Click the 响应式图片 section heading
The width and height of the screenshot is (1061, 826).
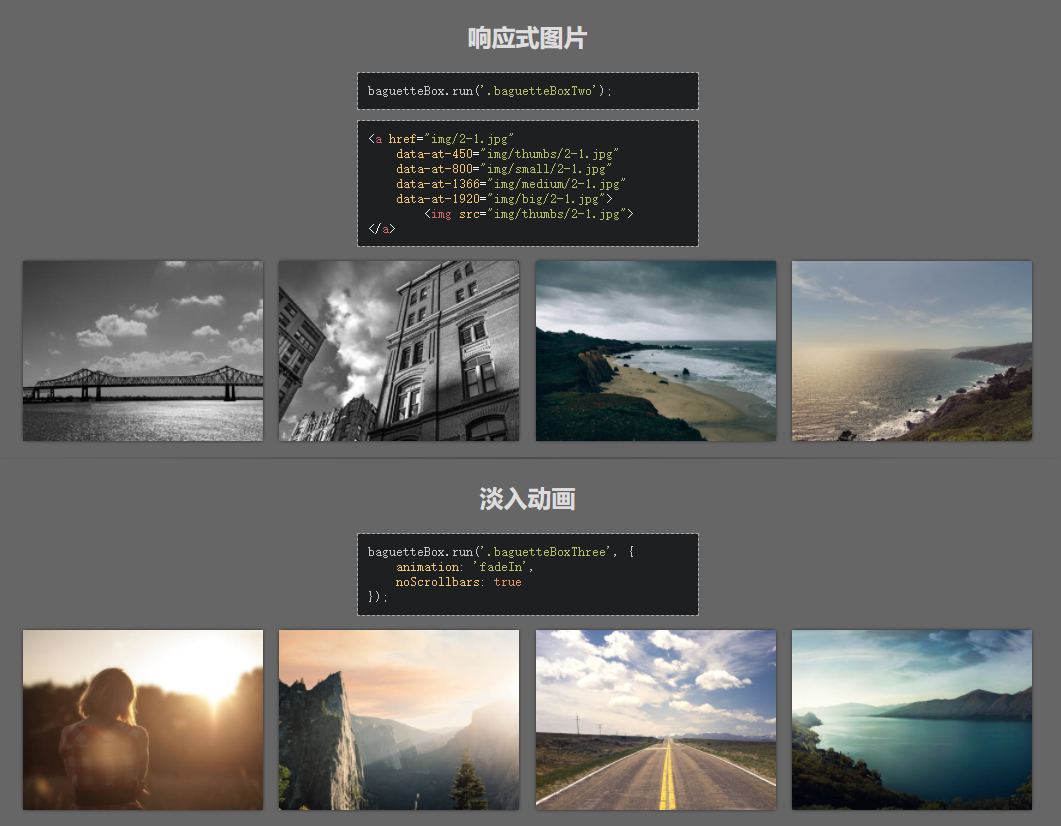[528, 39]
